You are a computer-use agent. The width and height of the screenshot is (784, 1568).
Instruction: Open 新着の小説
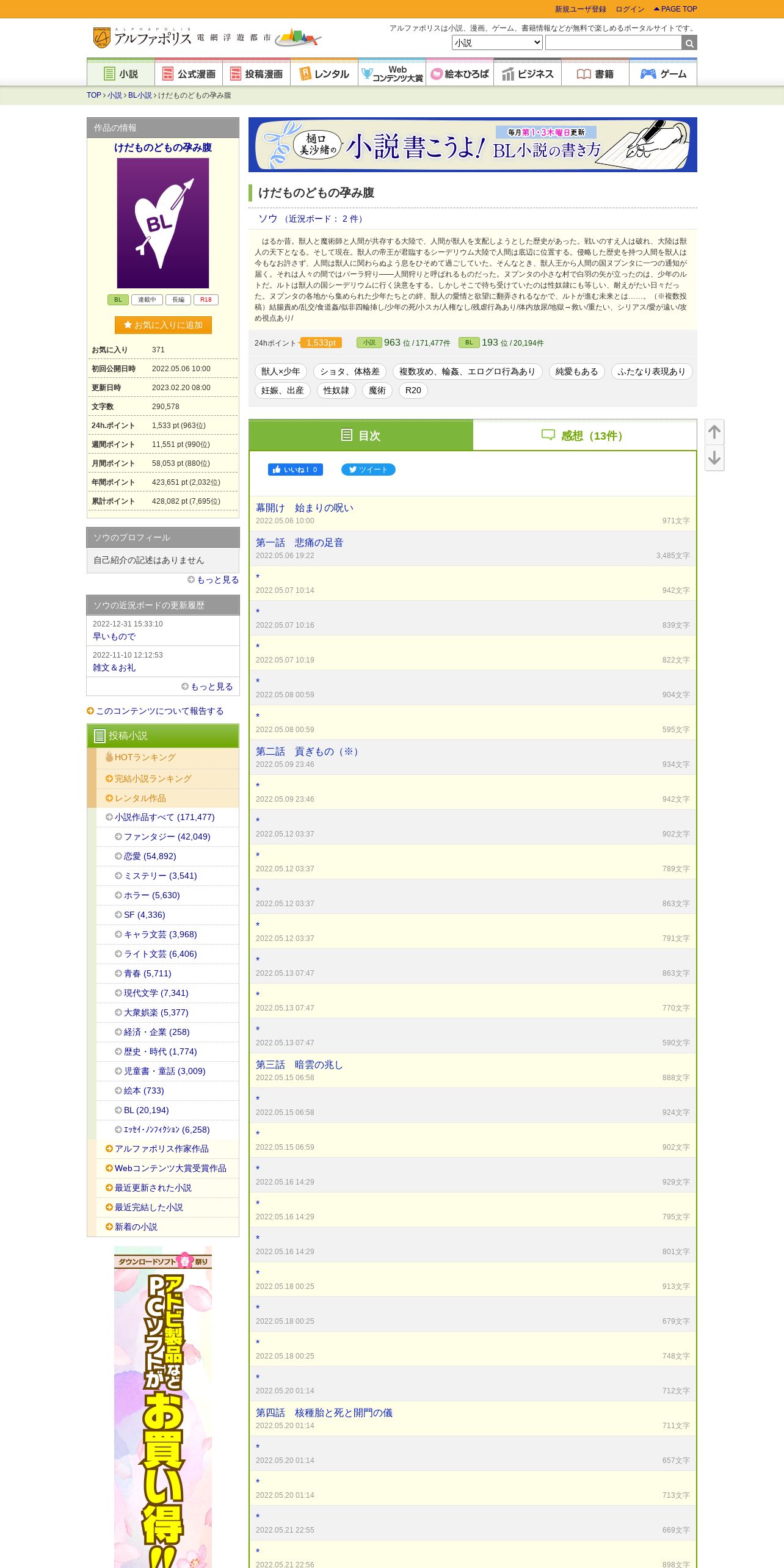[167, 1227]
